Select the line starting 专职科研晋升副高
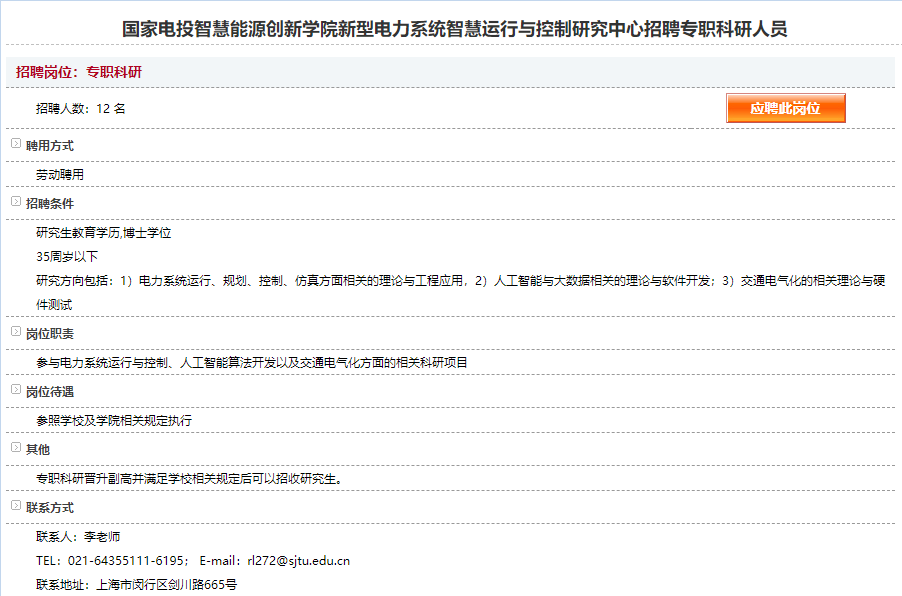This screenshot has height=596, width=902. click(x=190, y=479)
